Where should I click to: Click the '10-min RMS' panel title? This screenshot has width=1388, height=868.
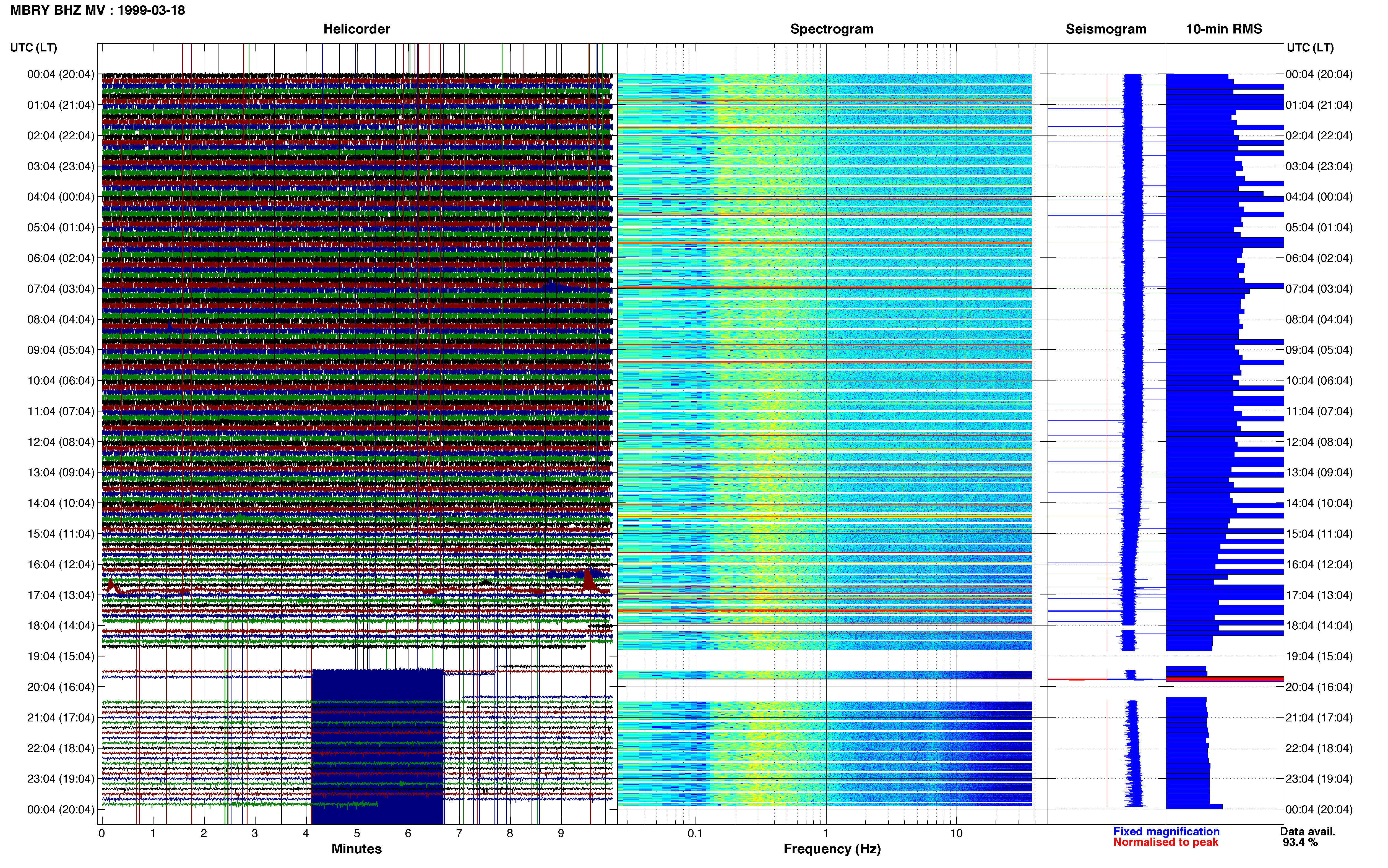pyautogui.click(x=1224, y=29)
